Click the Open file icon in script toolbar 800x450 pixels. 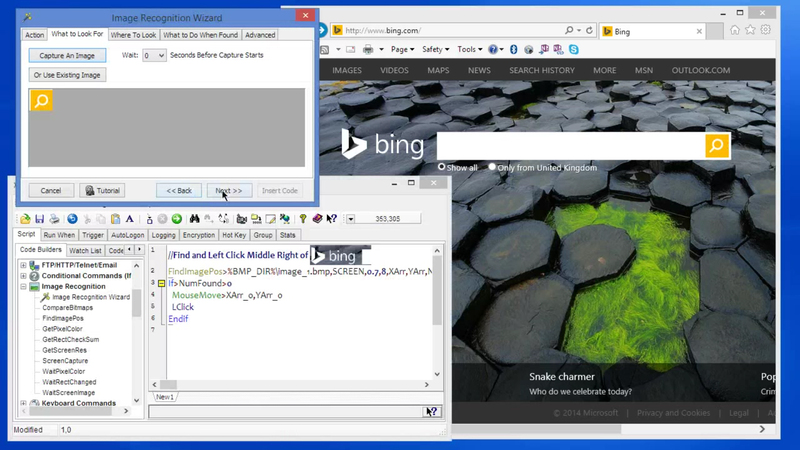[25, 219]
